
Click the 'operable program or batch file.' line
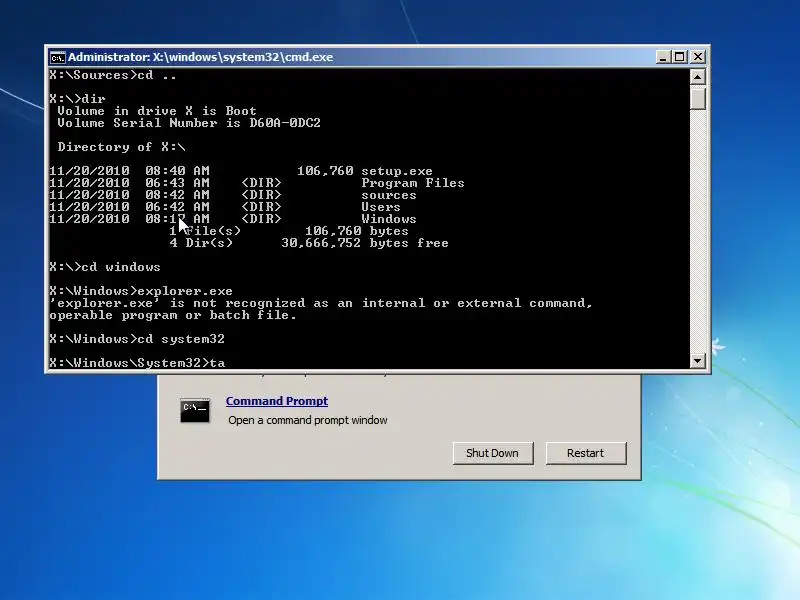(x=173, y=315)
